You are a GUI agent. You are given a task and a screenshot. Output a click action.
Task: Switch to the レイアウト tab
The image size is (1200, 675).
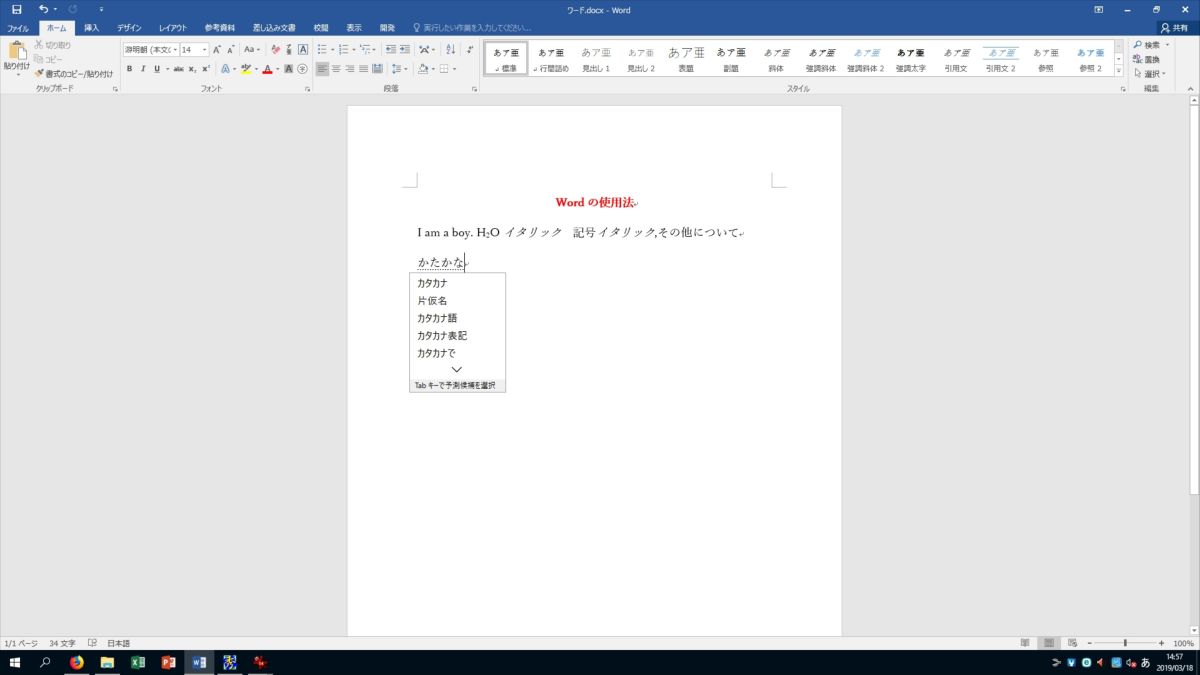[x=173, y=28]
